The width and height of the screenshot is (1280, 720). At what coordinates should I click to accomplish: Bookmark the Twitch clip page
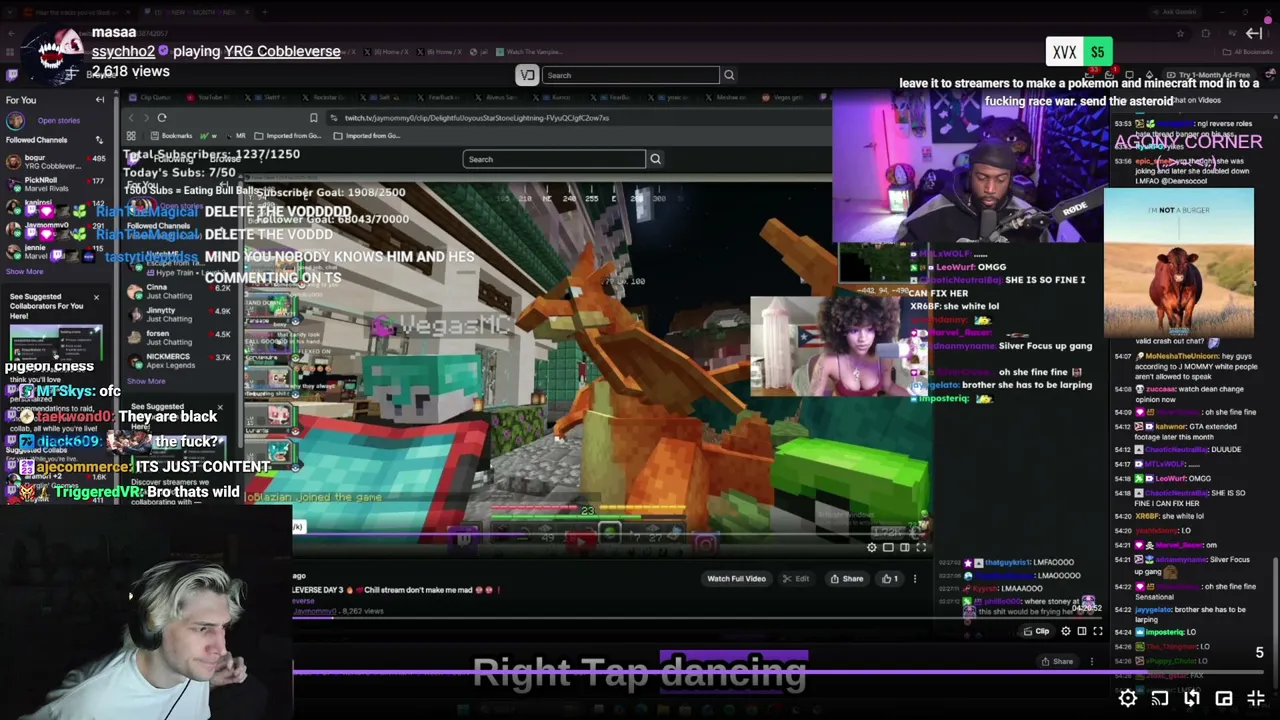point(313,118)
